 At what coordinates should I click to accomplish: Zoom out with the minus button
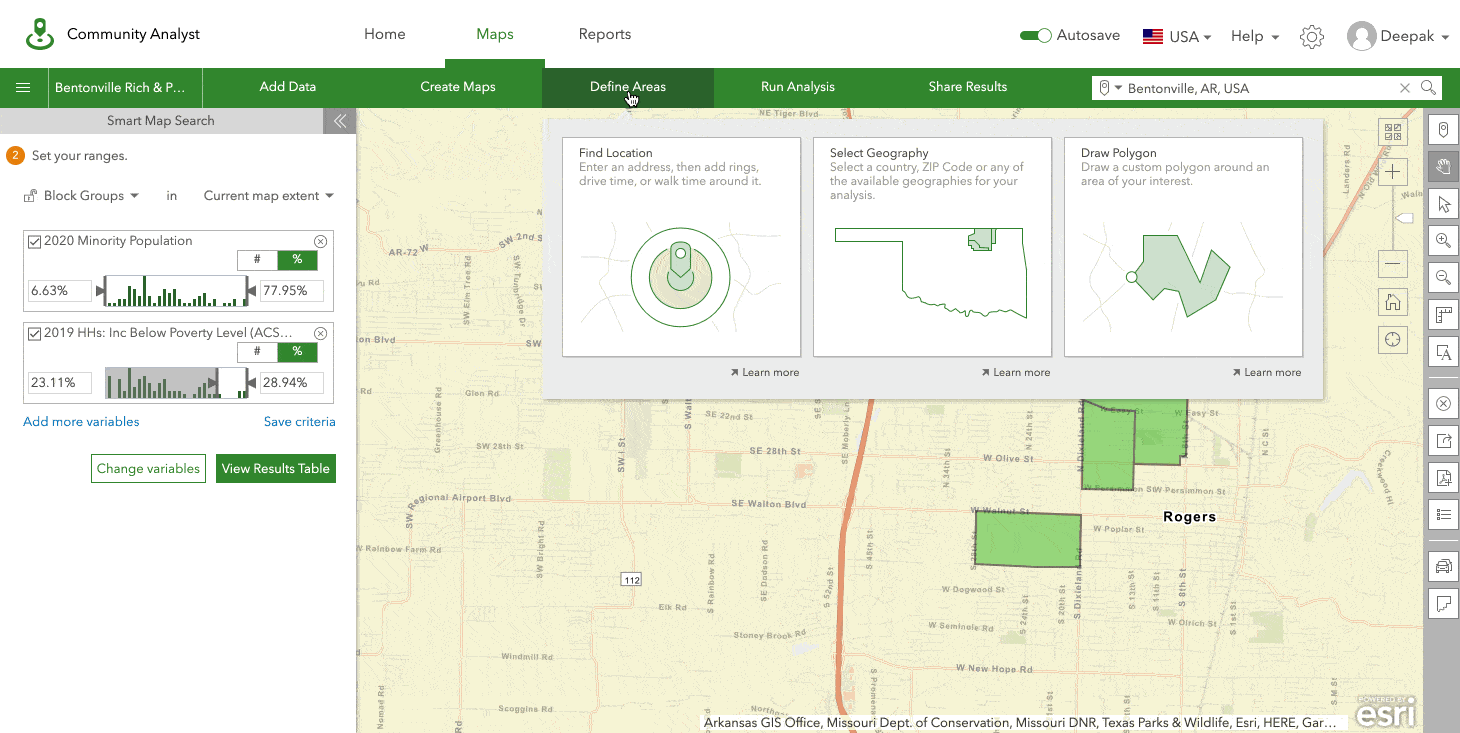[1393, 264]
